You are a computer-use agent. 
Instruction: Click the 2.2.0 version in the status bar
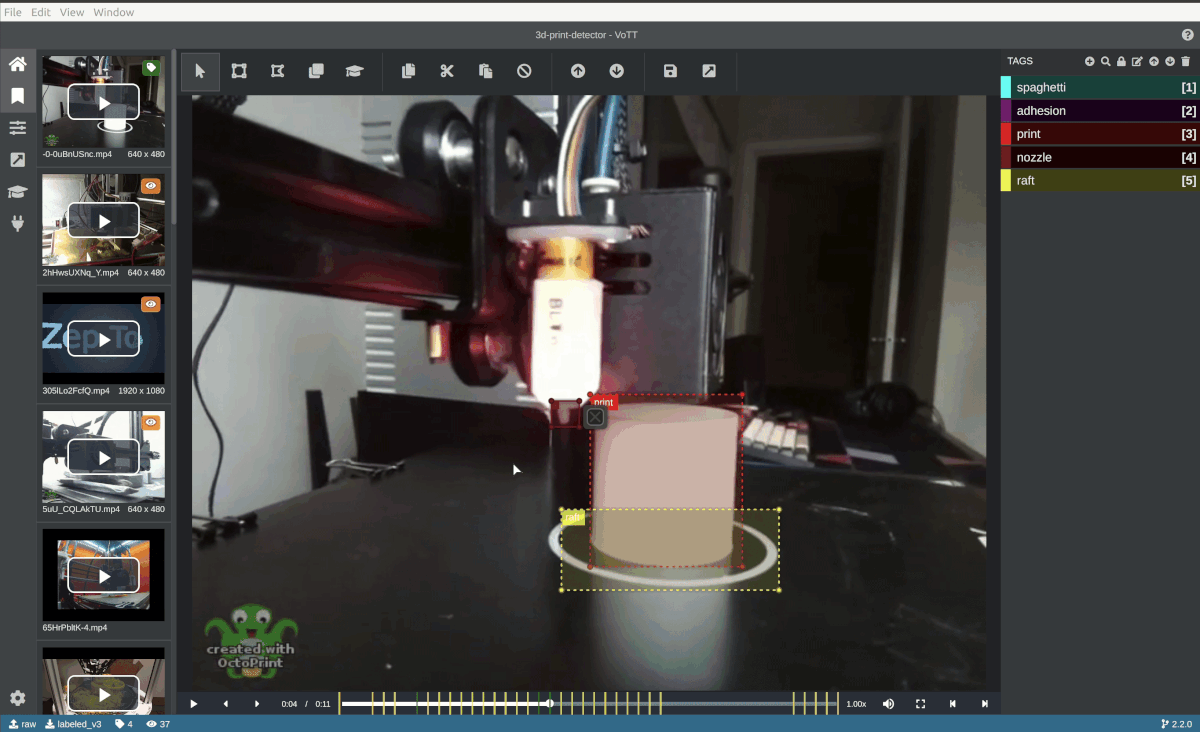coord(1177,724)
